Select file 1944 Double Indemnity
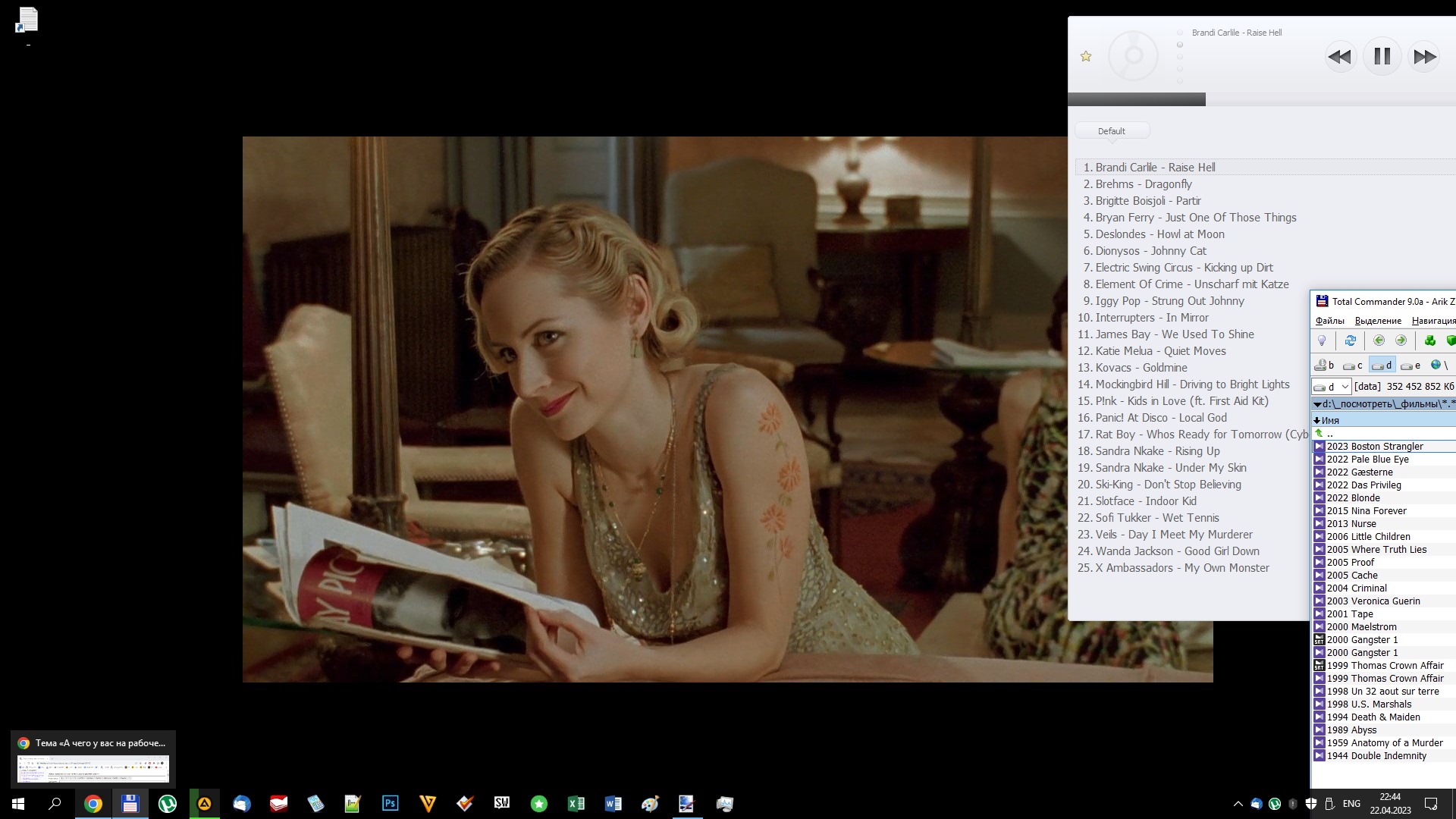This screenshot has width=1456, height=819. [1384, 756]
